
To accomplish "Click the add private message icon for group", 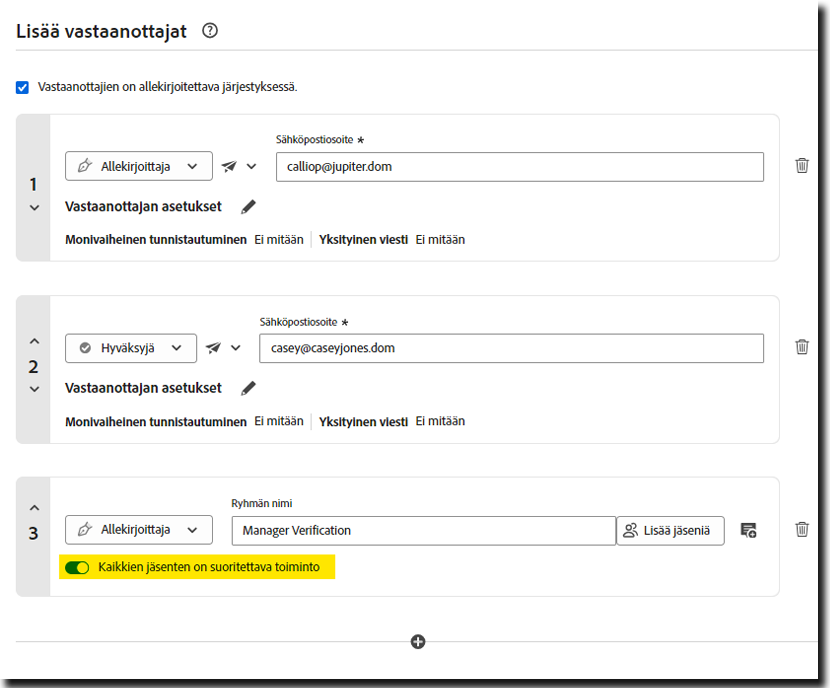I will pyautogui.click(x=748, y=530).
